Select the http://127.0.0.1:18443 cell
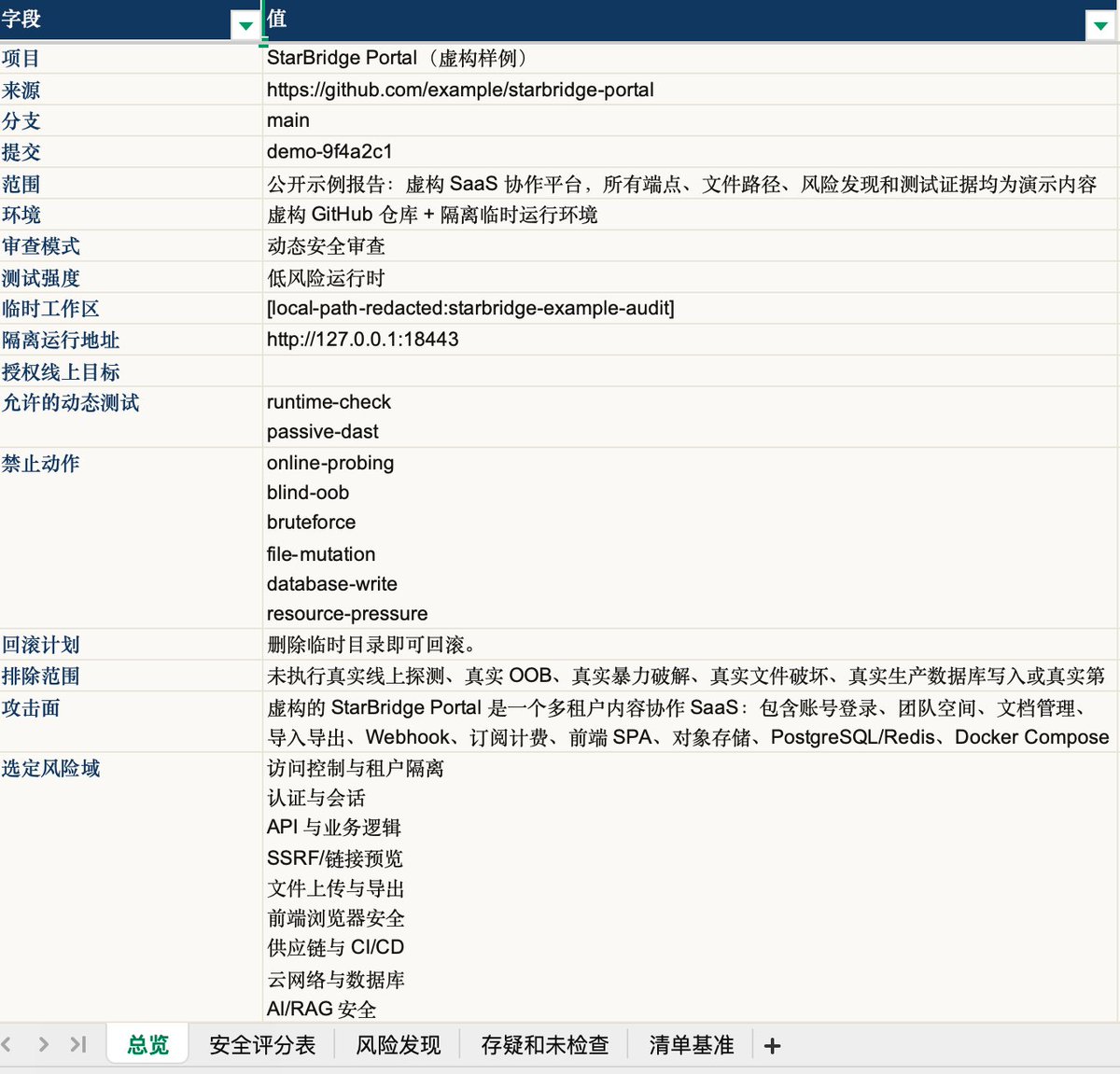 click(691, 340)
